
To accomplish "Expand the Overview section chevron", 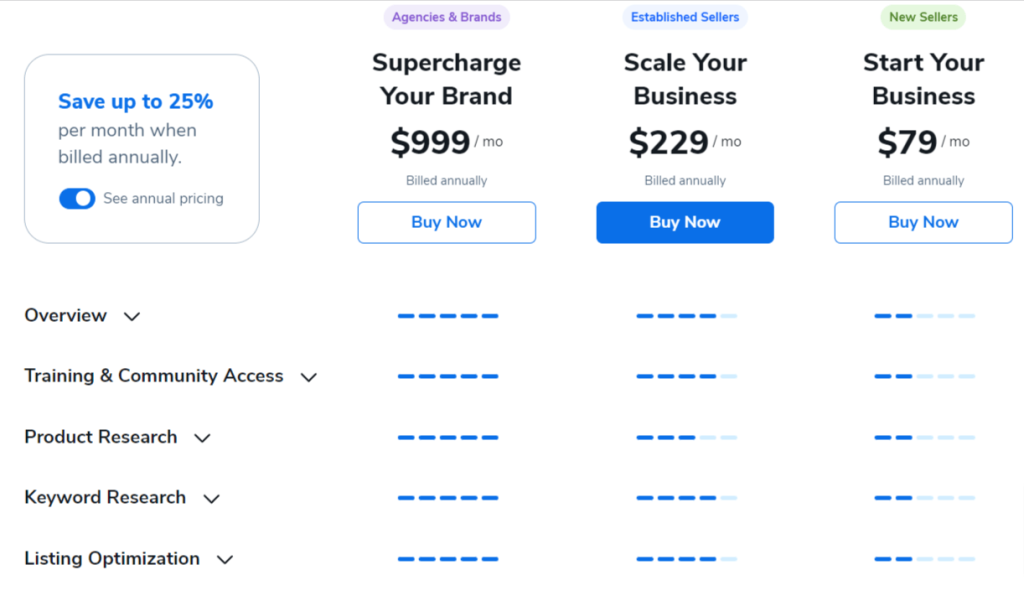I will pos(132,317).
